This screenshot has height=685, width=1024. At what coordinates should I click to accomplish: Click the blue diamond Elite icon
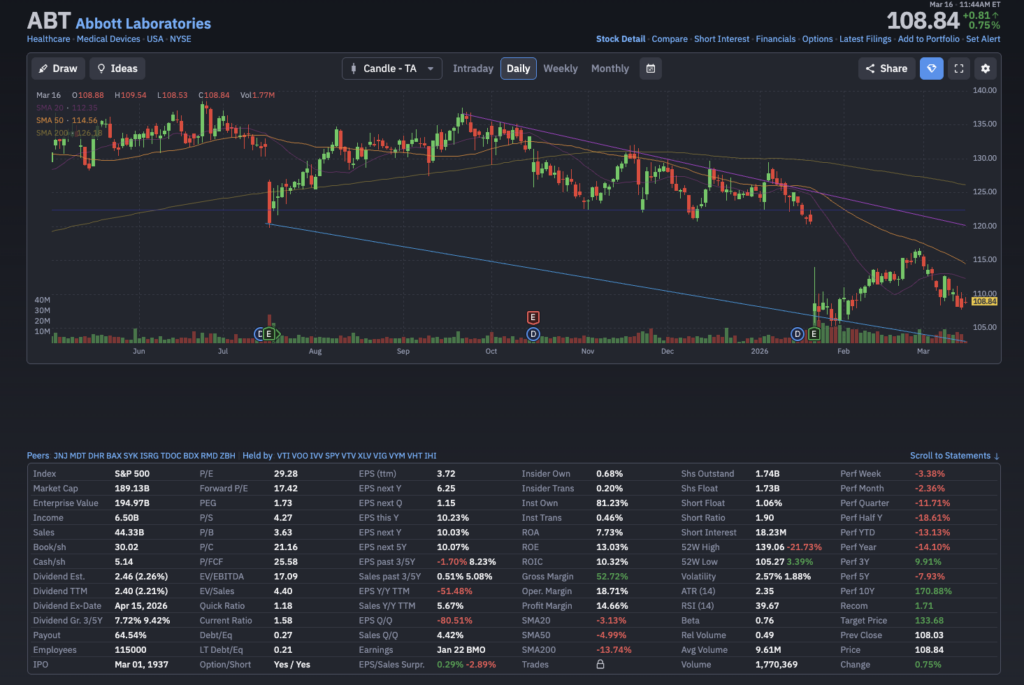click(931, 68)
